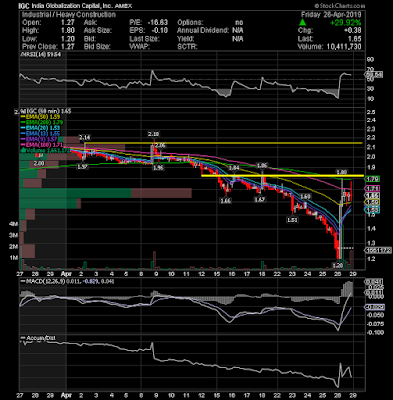Select the Volume value 10,411,730

343,47
